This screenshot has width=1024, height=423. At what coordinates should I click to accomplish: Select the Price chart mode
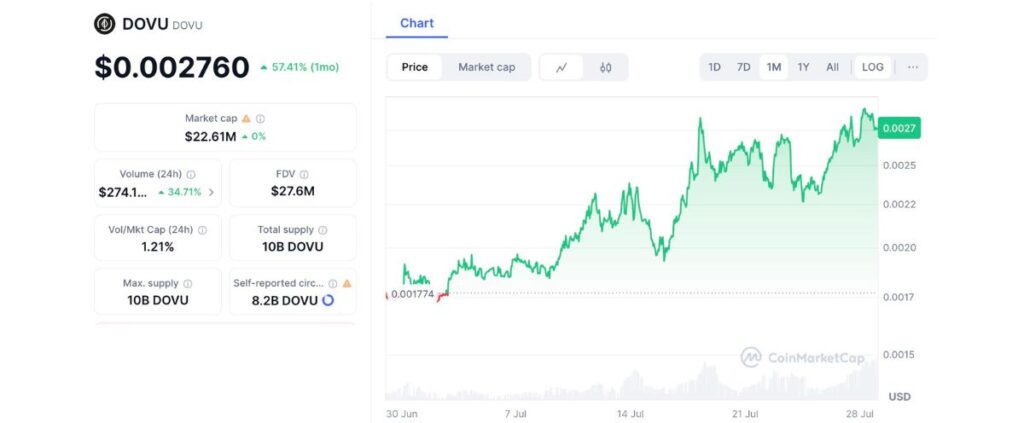[x=415, y=67]
